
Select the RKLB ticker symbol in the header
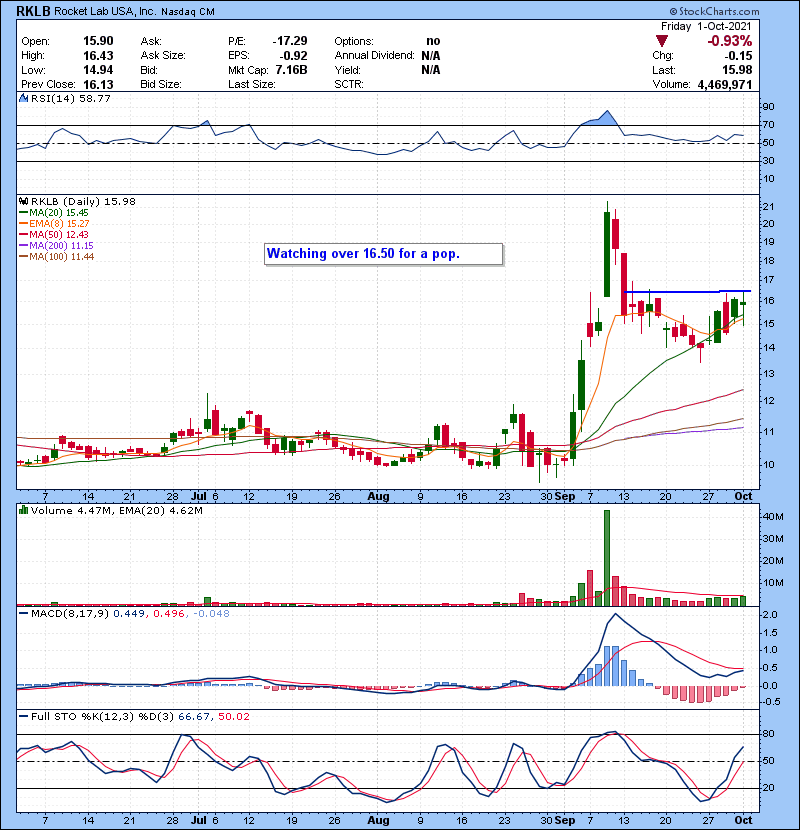[x=33, y=11]
